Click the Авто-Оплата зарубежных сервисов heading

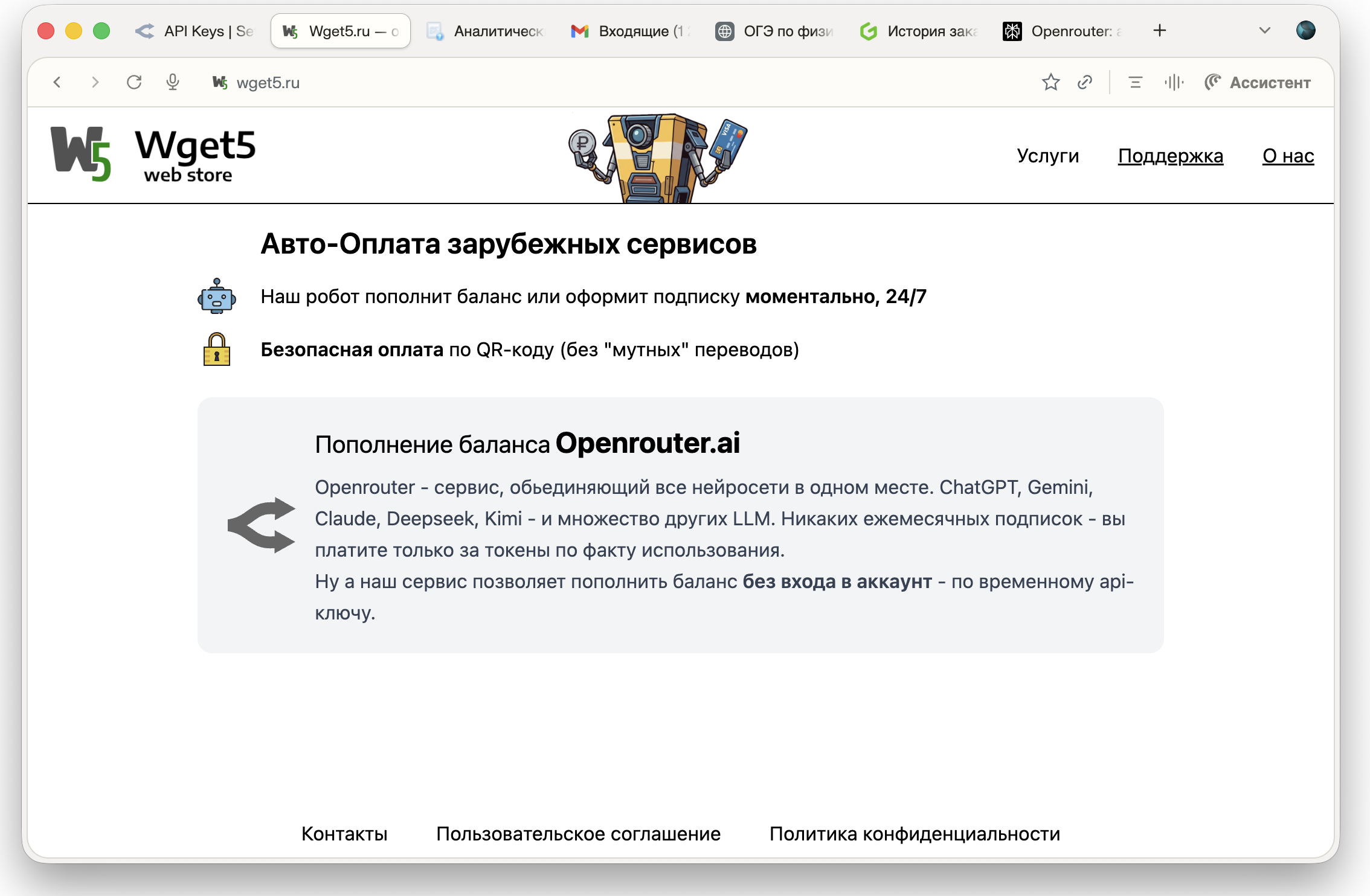[x=509, y=245]
